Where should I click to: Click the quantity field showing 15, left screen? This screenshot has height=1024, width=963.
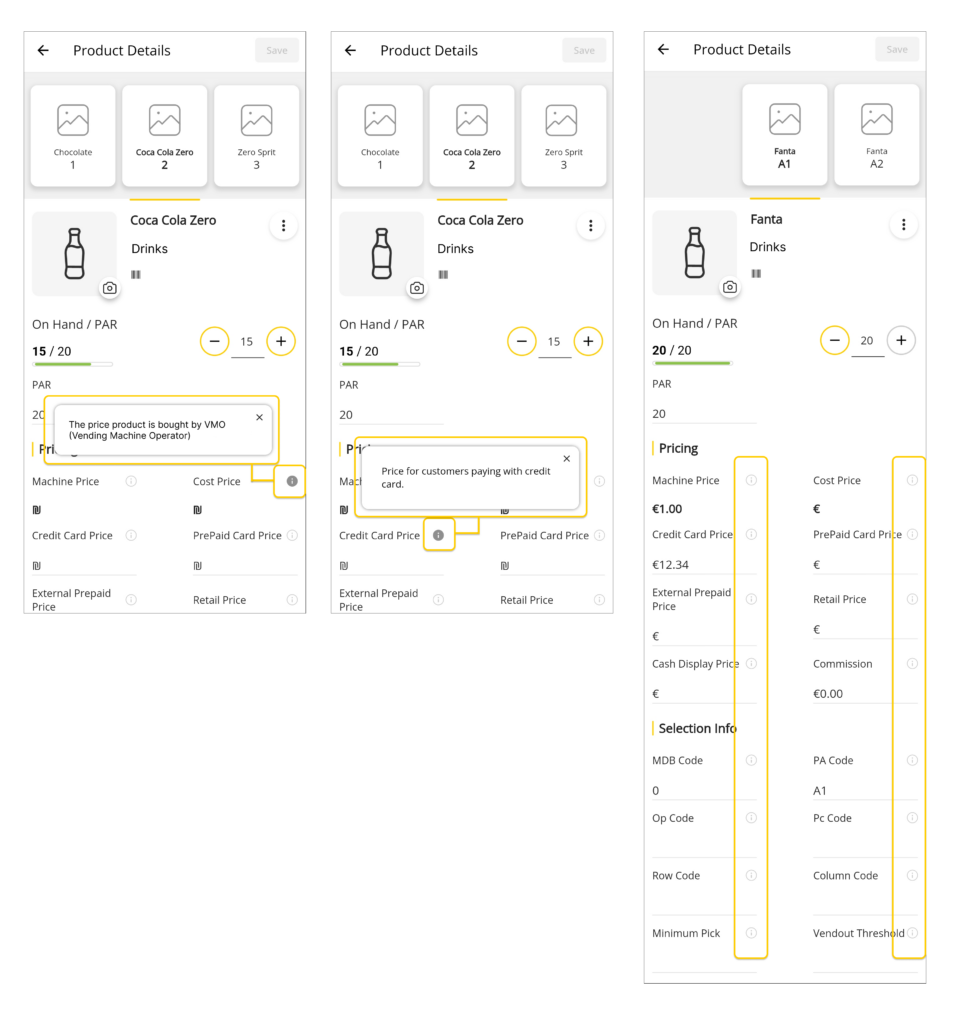click(x=247, y=342)
